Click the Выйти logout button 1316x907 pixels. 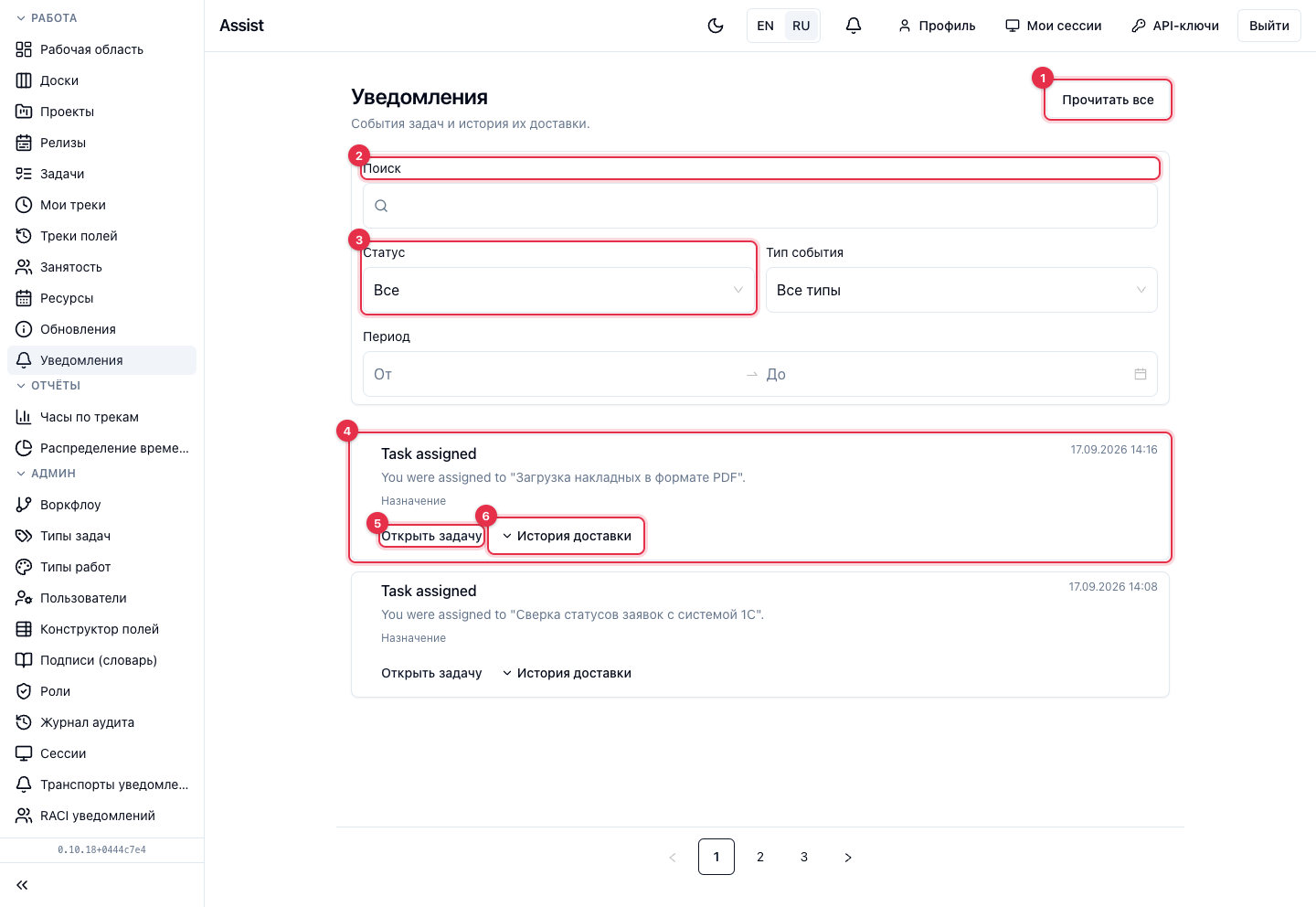[1269, 26]
